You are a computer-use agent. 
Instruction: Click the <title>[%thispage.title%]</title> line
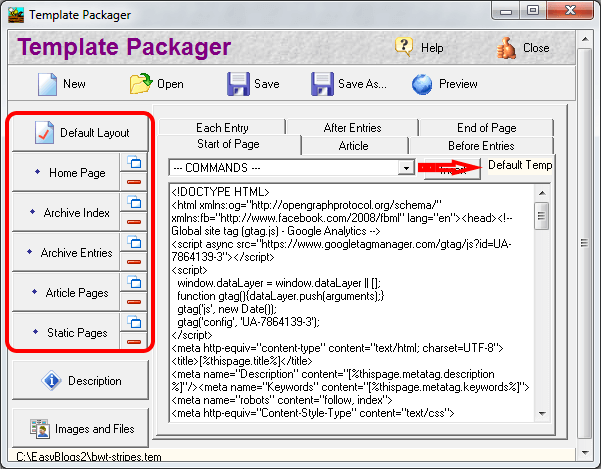[x=242, y=361]
